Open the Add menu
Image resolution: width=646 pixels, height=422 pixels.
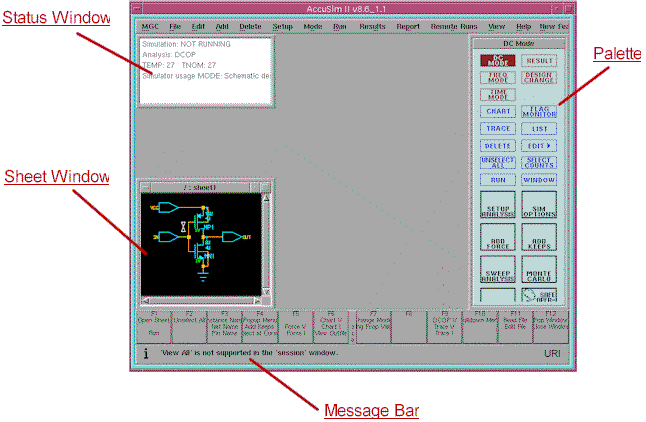pos(222,26)
